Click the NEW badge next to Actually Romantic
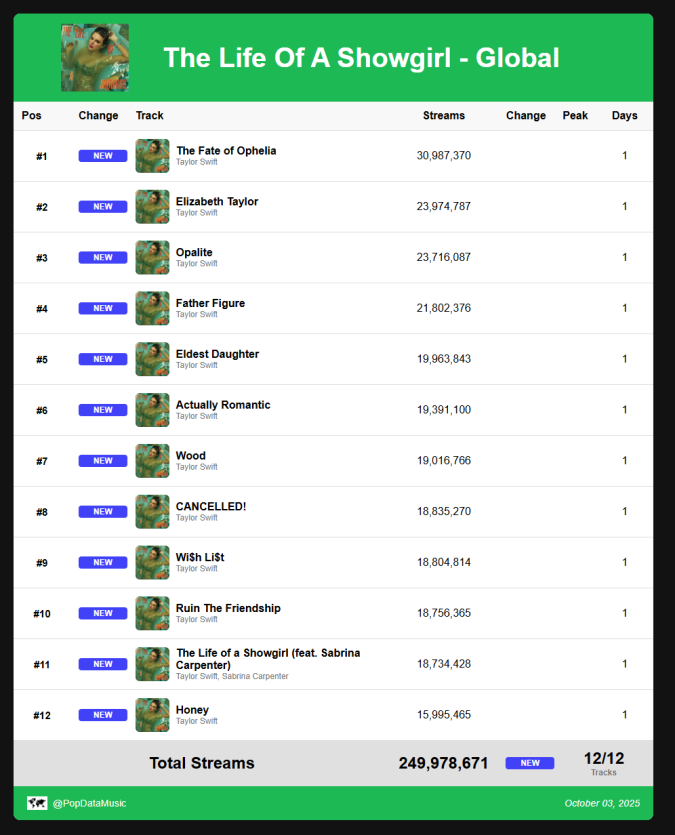This screenshot has height=835, width=675. point(103,410)
